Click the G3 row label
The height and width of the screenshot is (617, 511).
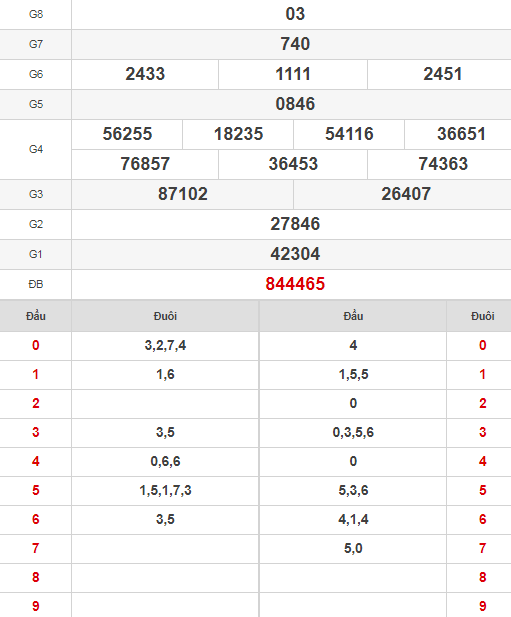coord(36,194)
